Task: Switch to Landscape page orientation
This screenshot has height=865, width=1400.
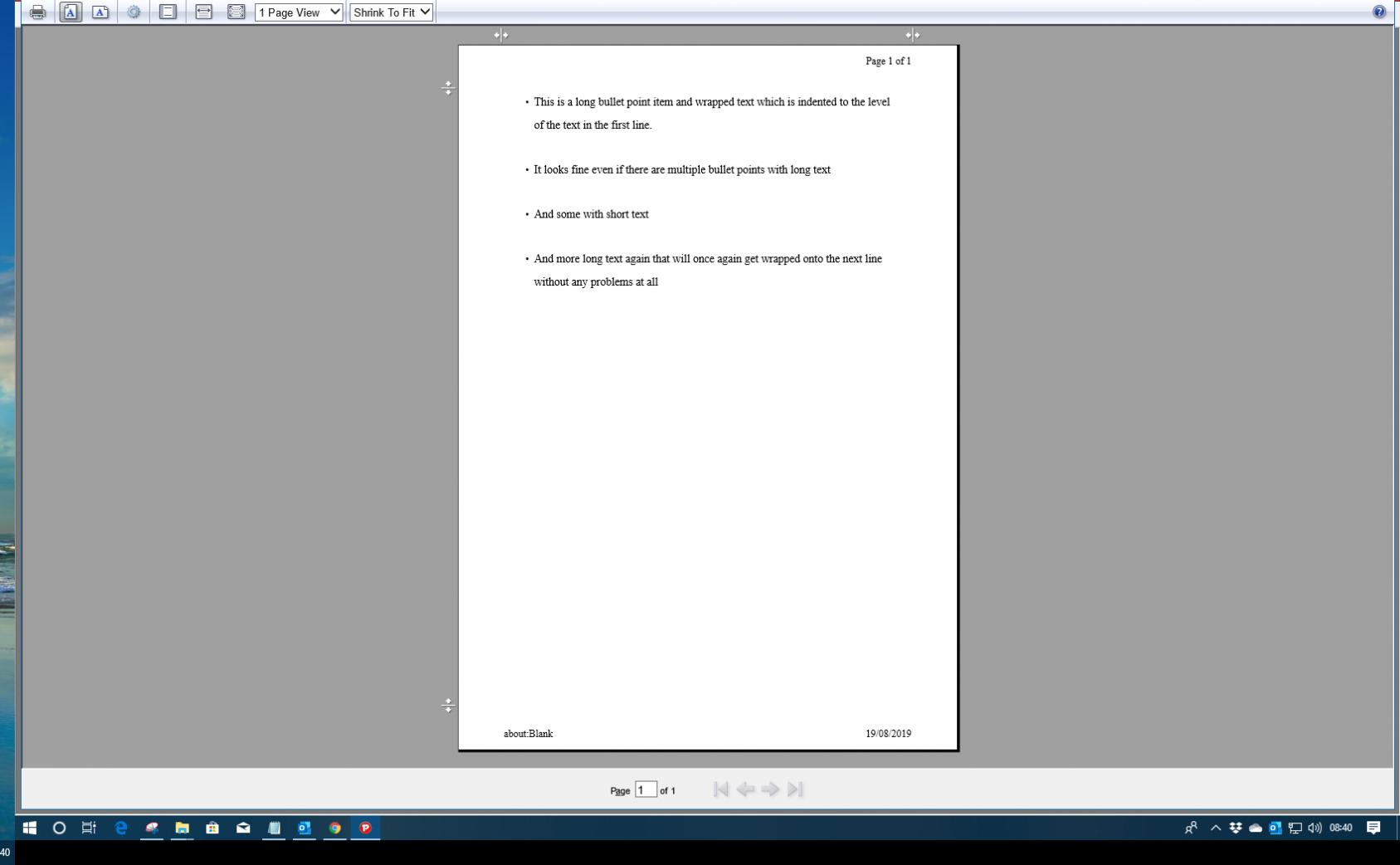Action: (x=100, y=12)
